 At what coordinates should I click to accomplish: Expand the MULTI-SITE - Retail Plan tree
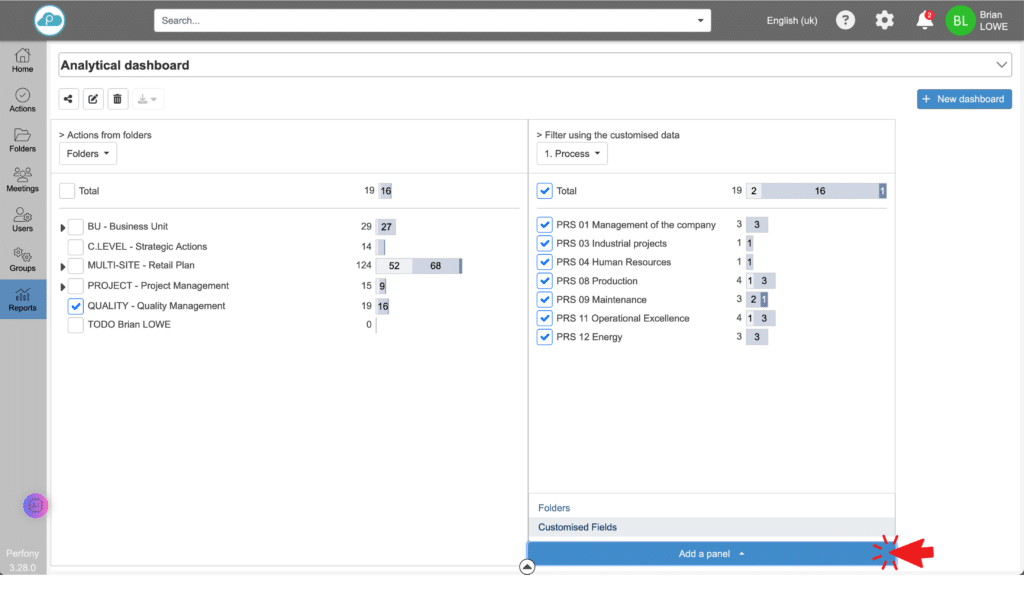tap(63, 267)
